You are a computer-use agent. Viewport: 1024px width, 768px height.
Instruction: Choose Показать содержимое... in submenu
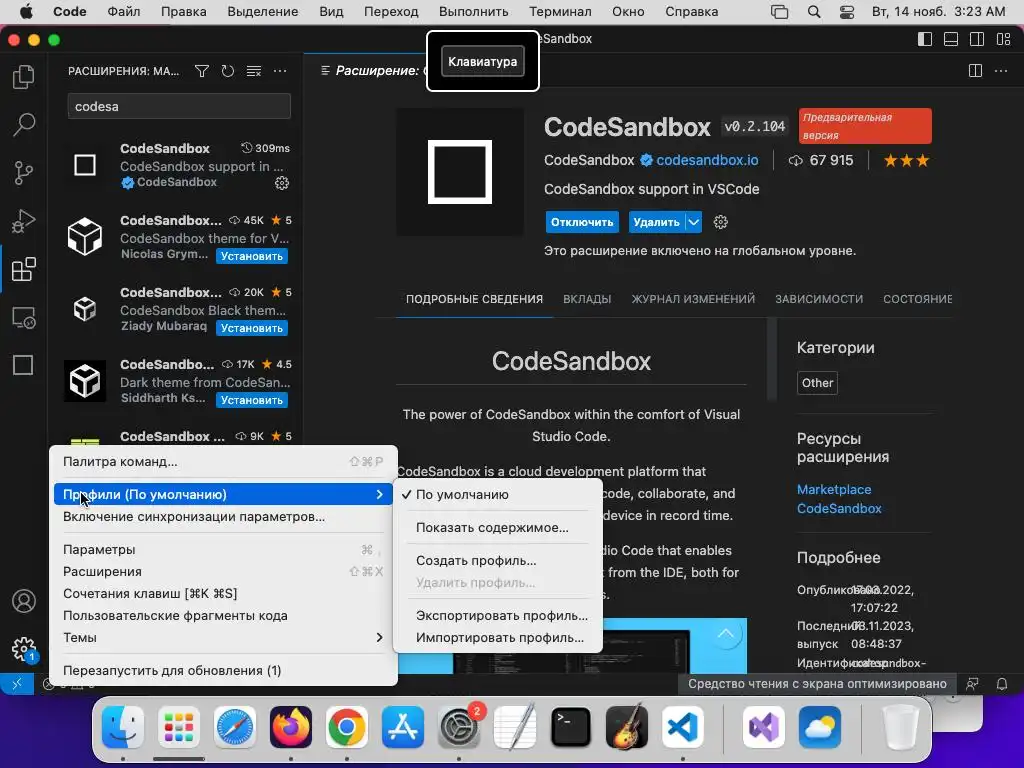497,528
